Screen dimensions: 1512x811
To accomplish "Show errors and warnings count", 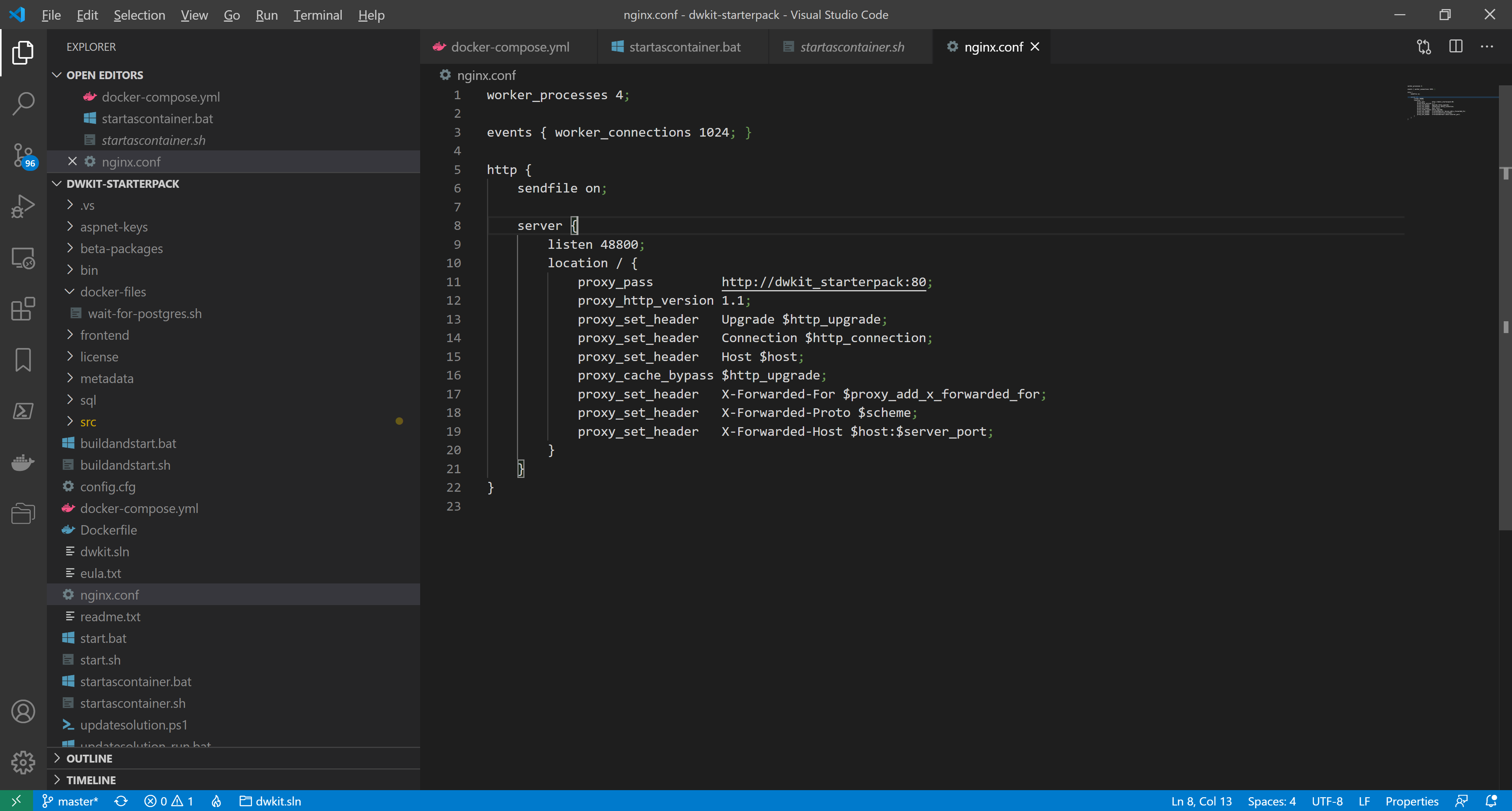I will point(169,801).
